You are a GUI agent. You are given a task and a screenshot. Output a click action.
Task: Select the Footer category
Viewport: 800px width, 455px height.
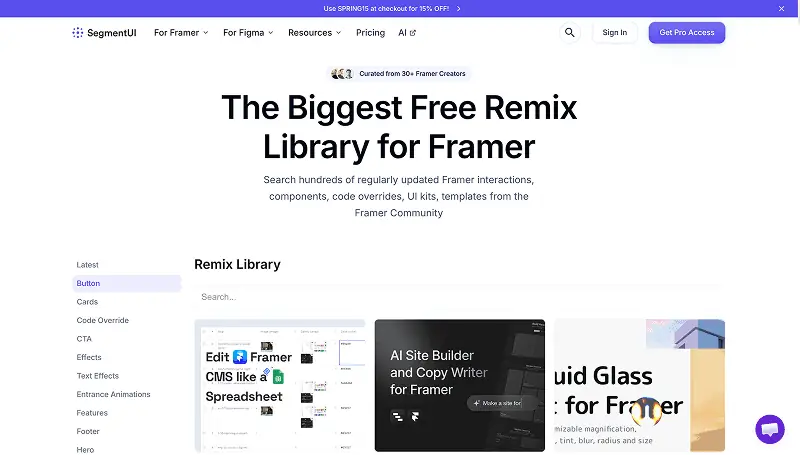click(x=127, y=432)
